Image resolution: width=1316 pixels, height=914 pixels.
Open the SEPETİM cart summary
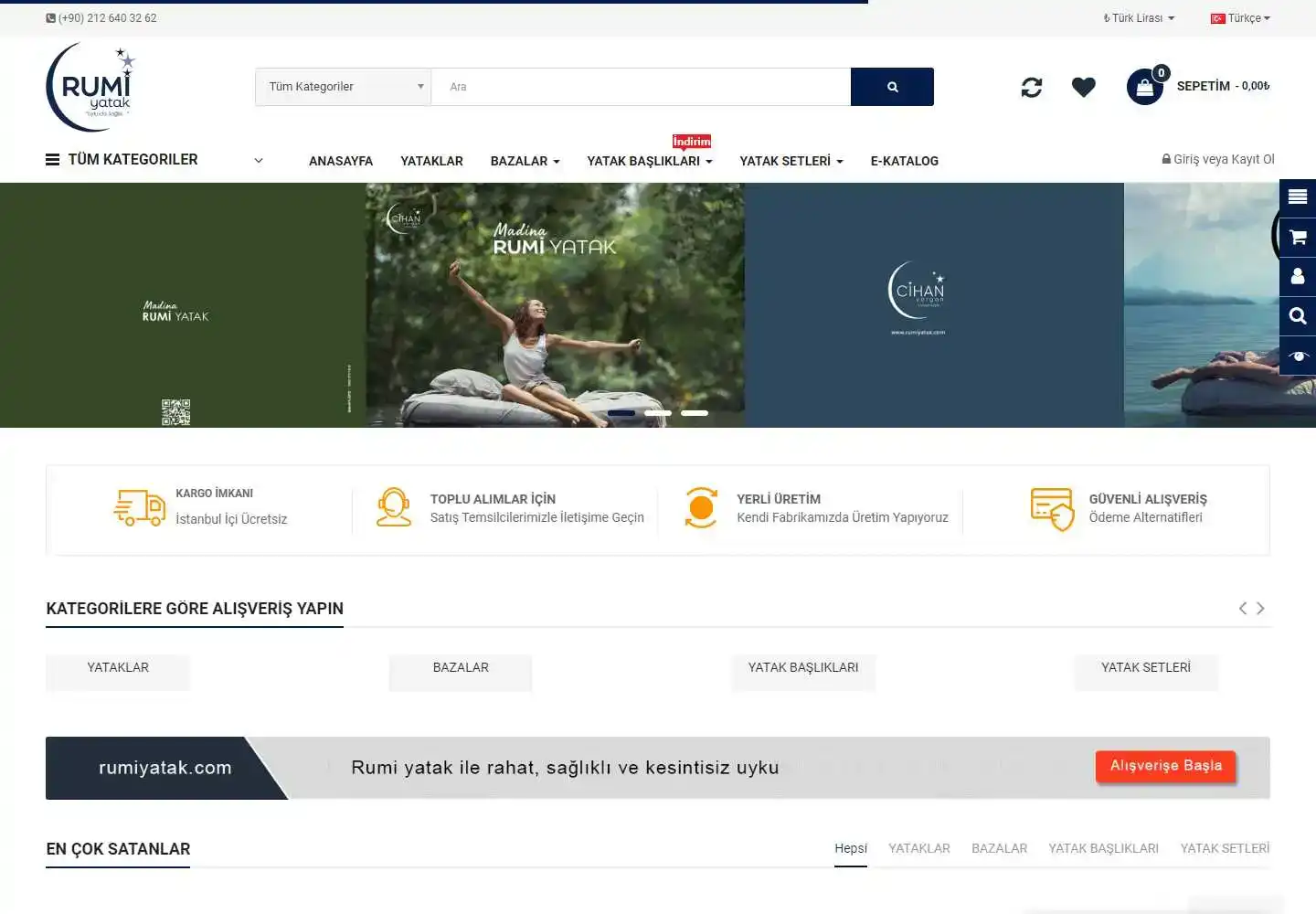pyautogui.click(x=1223, y=86)
